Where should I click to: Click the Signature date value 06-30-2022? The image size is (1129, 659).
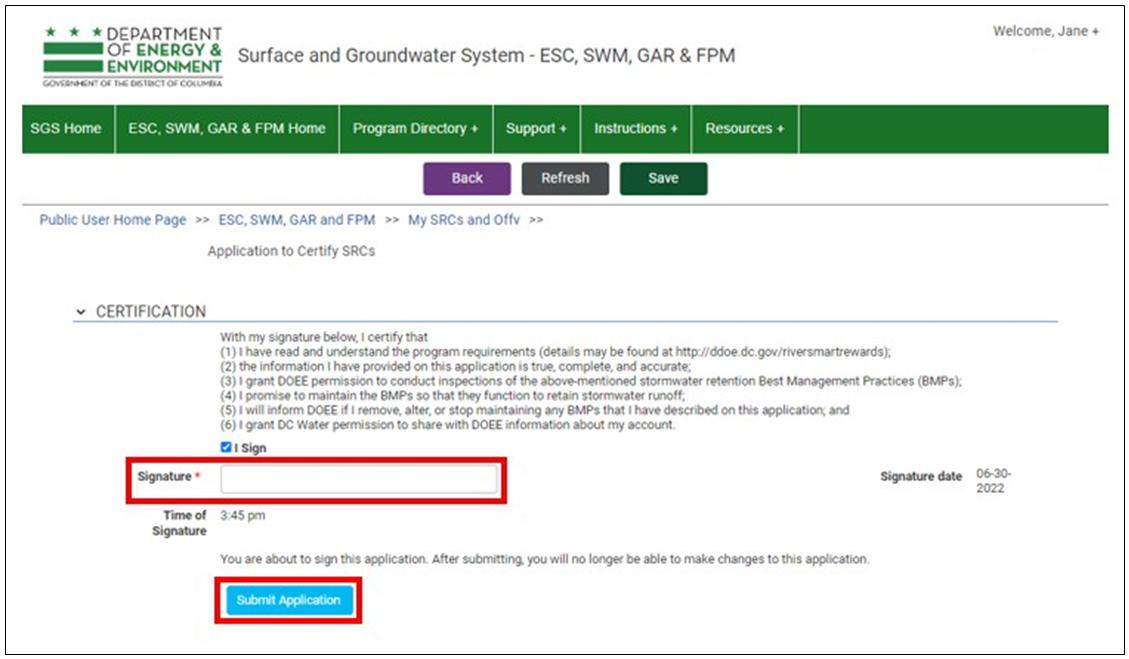(989, 482)
